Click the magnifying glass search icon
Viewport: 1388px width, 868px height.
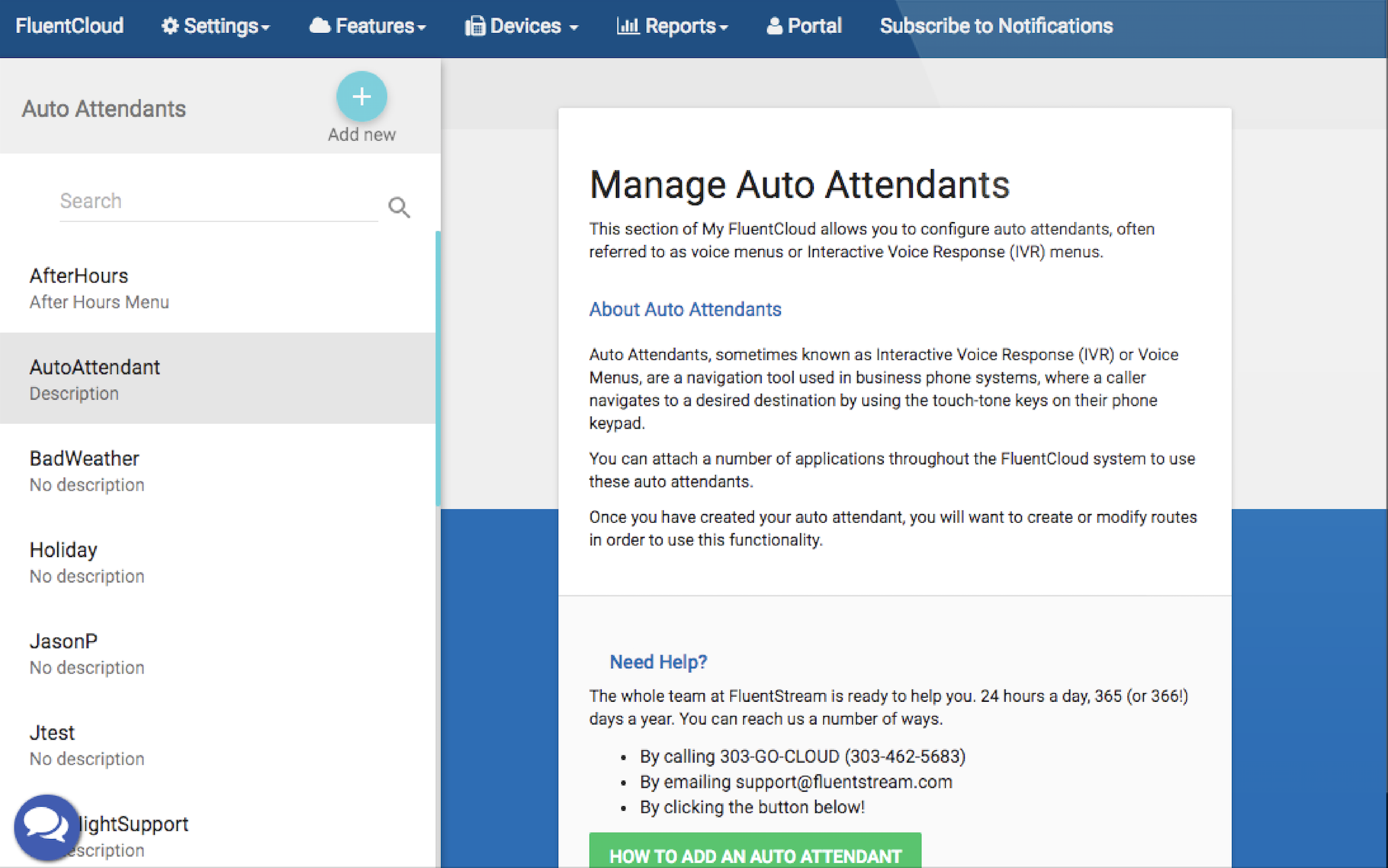[x=399, y=207]
